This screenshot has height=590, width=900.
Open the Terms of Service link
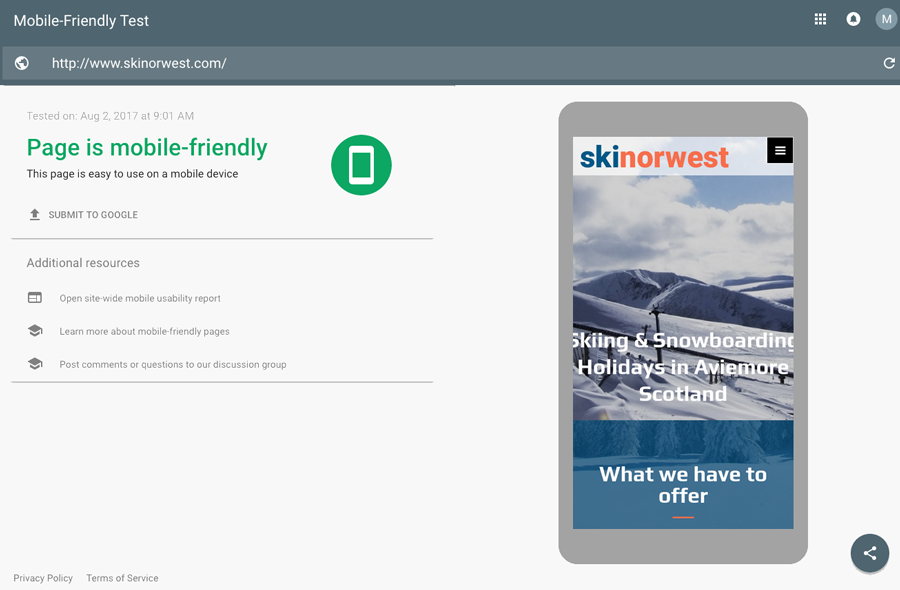122,578
